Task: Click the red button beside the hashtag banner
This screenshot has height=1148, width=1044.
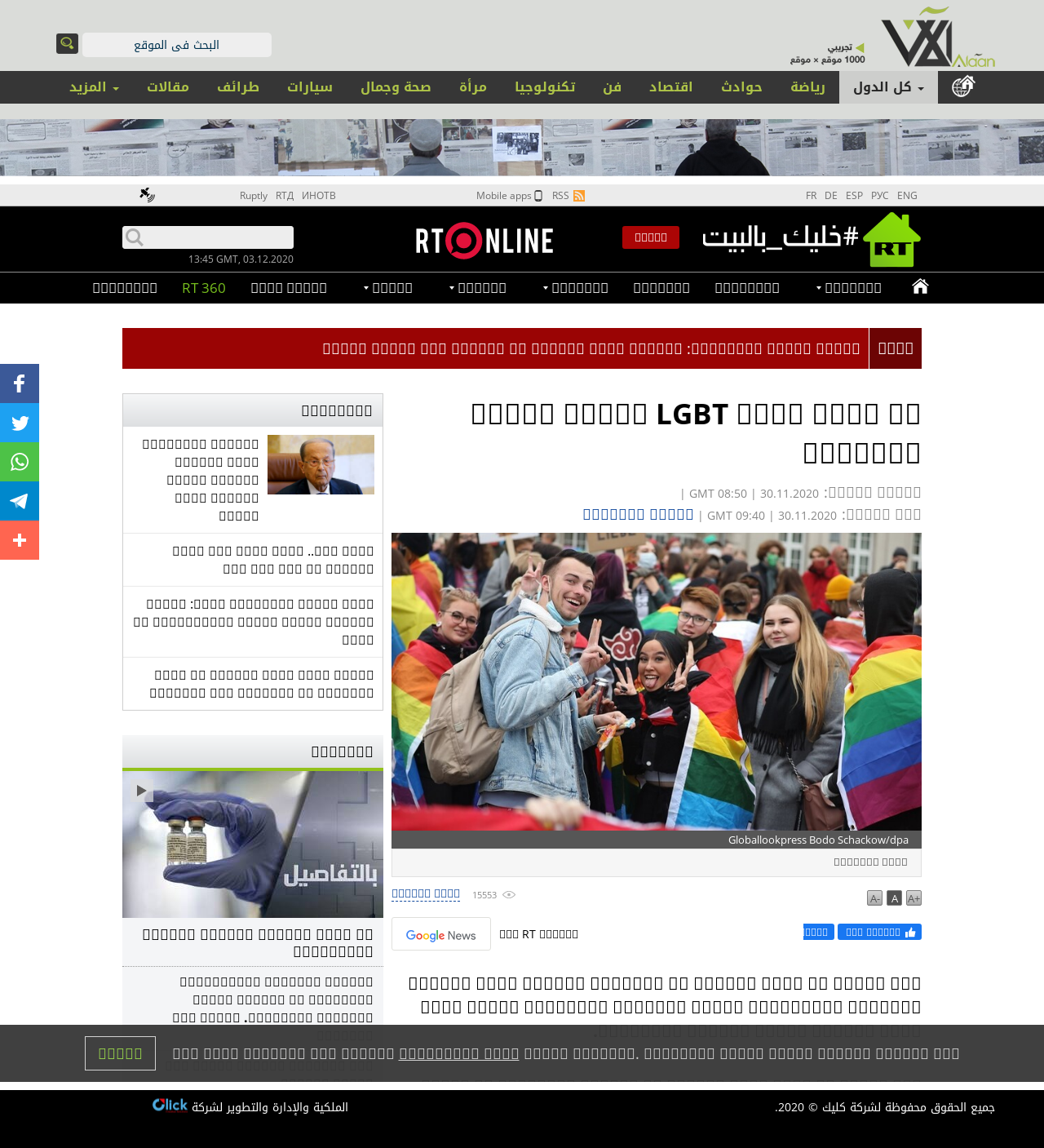Action: [651, 237]
